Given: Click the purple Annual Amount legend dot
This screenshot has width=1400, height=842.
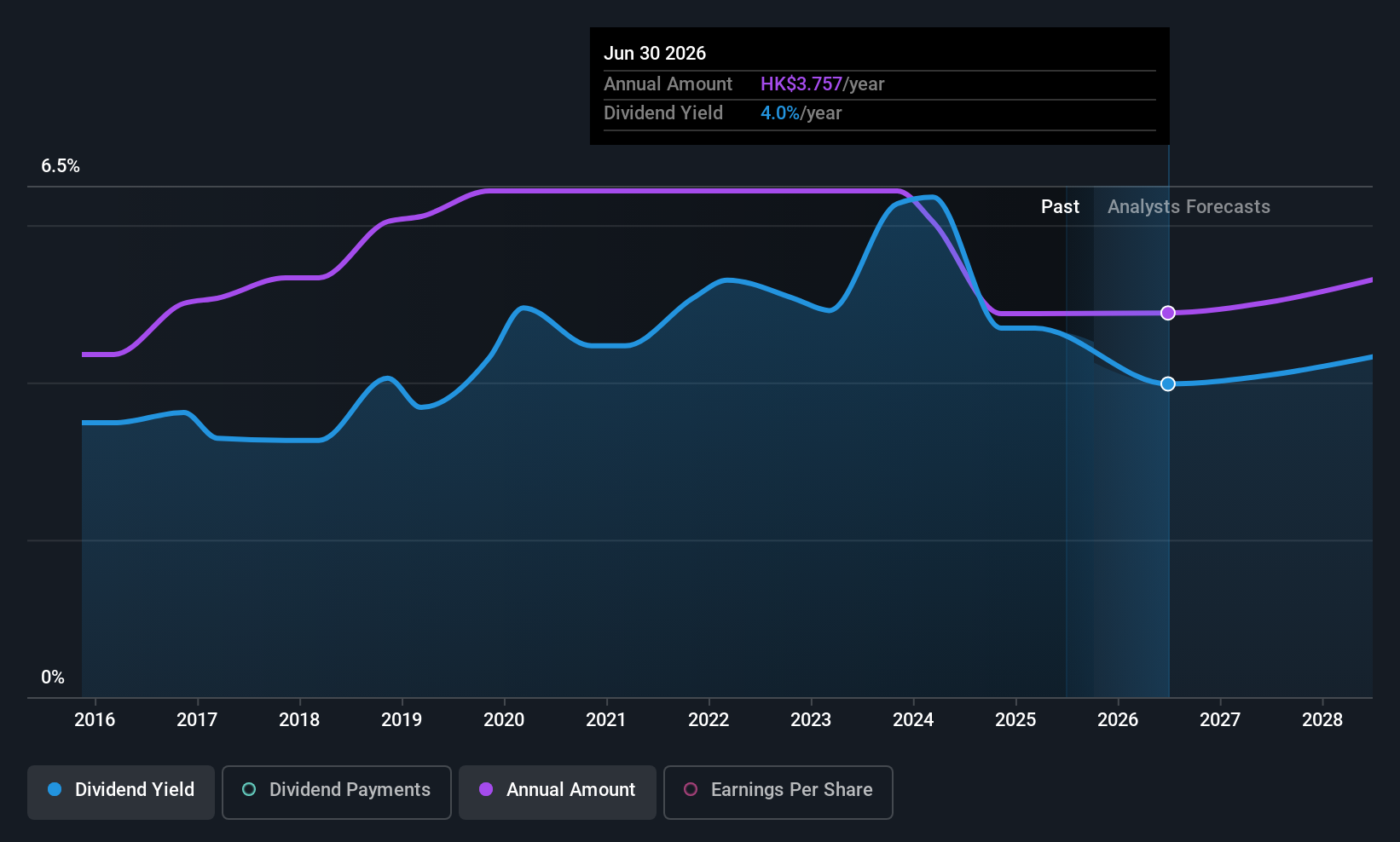Looking at the screenshot, I should (x=486, y=790).
